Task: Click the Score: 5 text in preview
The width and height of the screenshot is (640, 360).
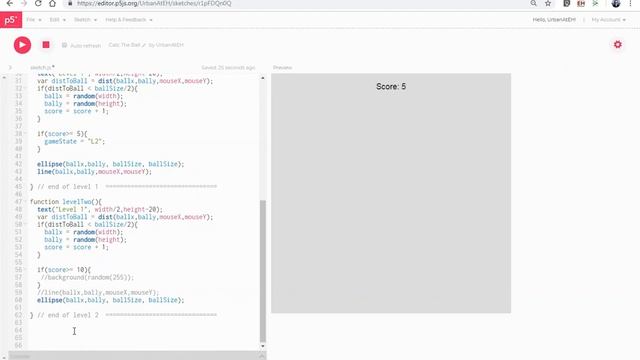Action: coord(391,87)
